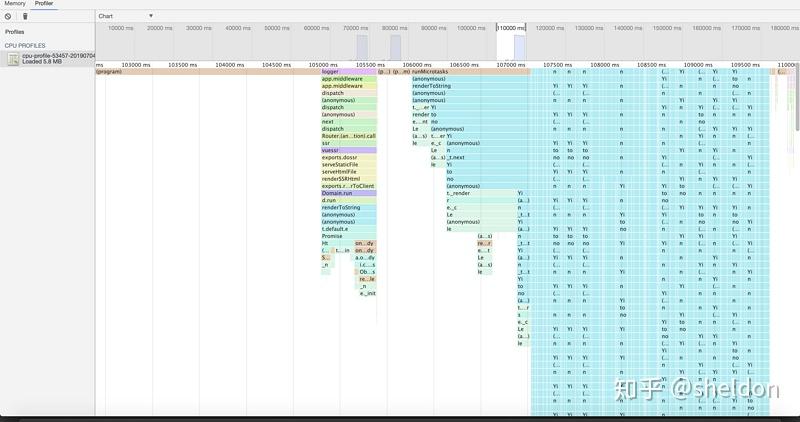
Task: Select the serveHtmlFile flame bar
Action: pyautogui.click(x=349, y=172)
